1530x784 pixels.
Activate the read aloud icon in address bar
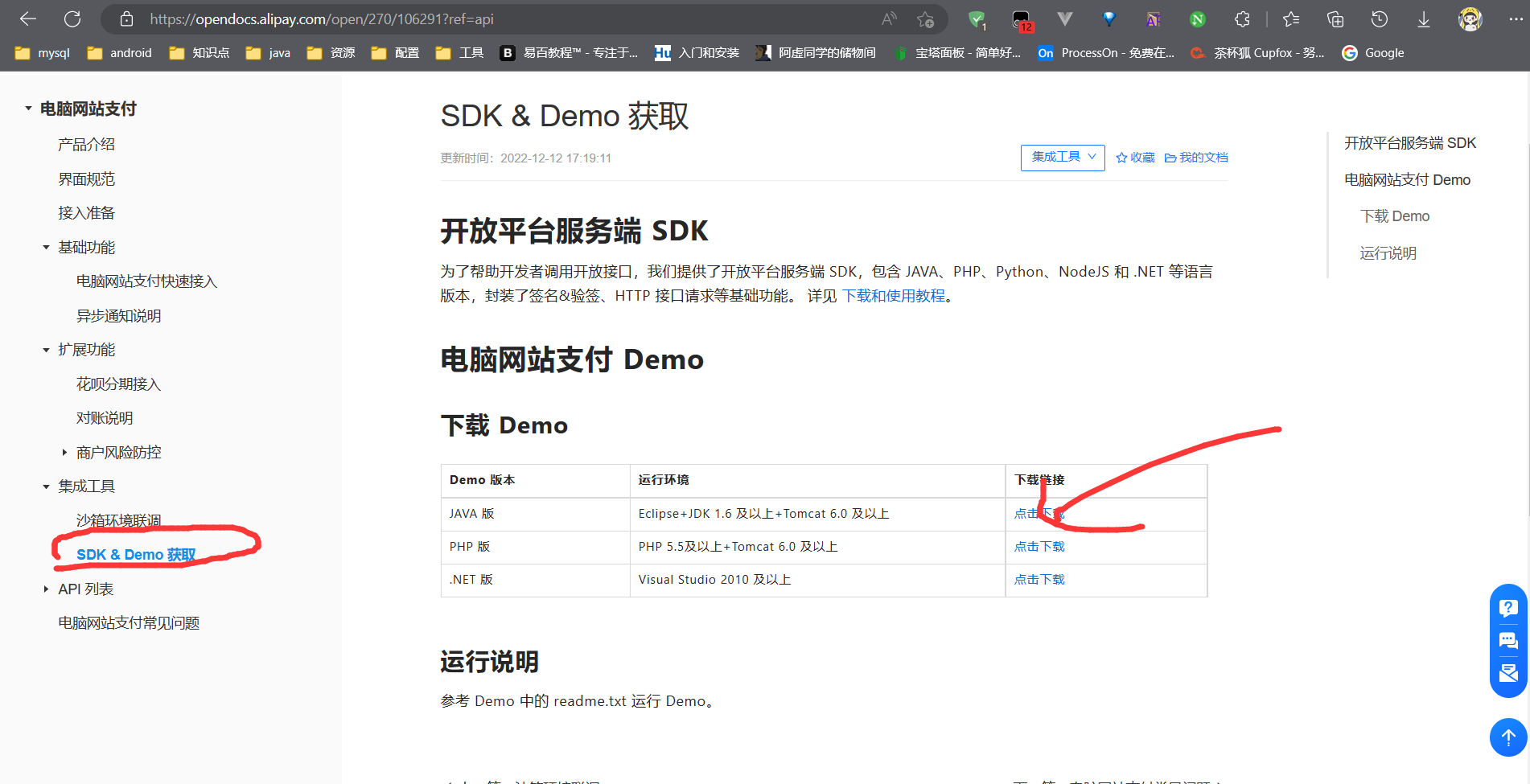click(889, 18)
